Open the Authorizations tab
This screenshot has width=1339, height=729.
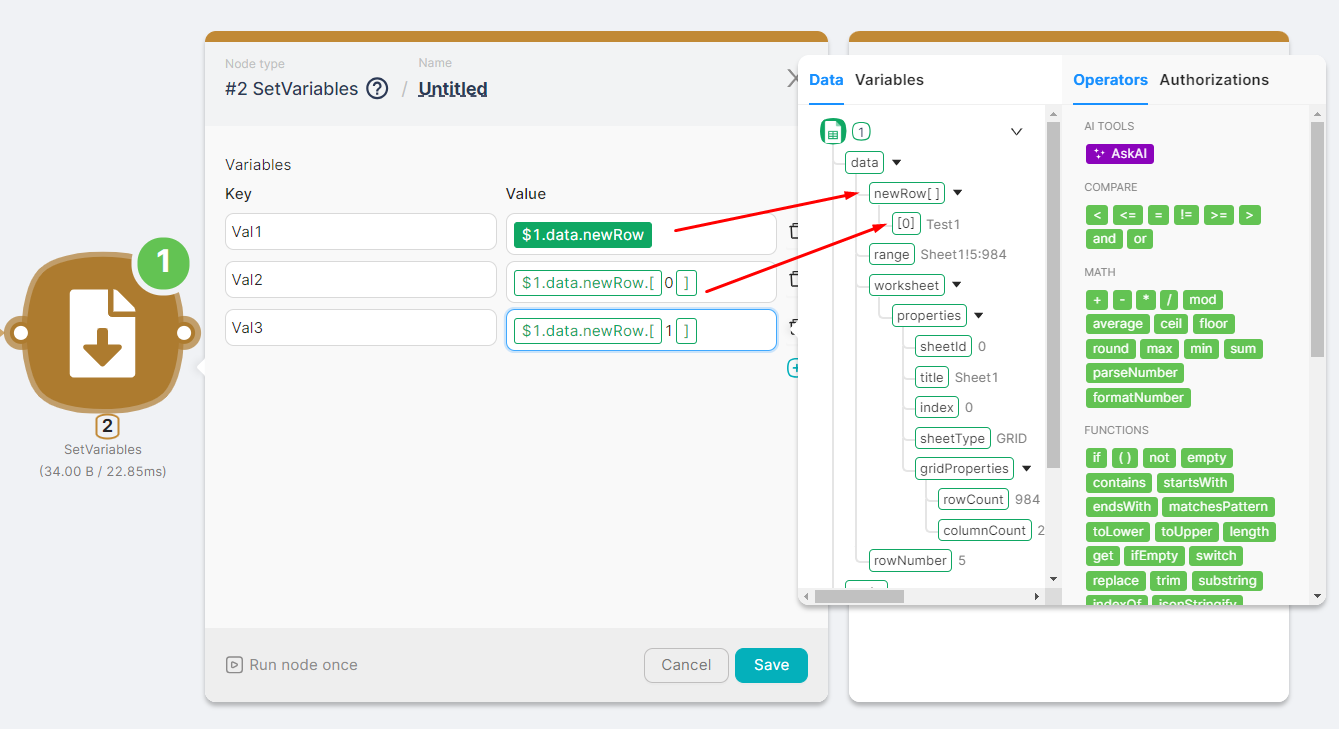[1214, 80]
